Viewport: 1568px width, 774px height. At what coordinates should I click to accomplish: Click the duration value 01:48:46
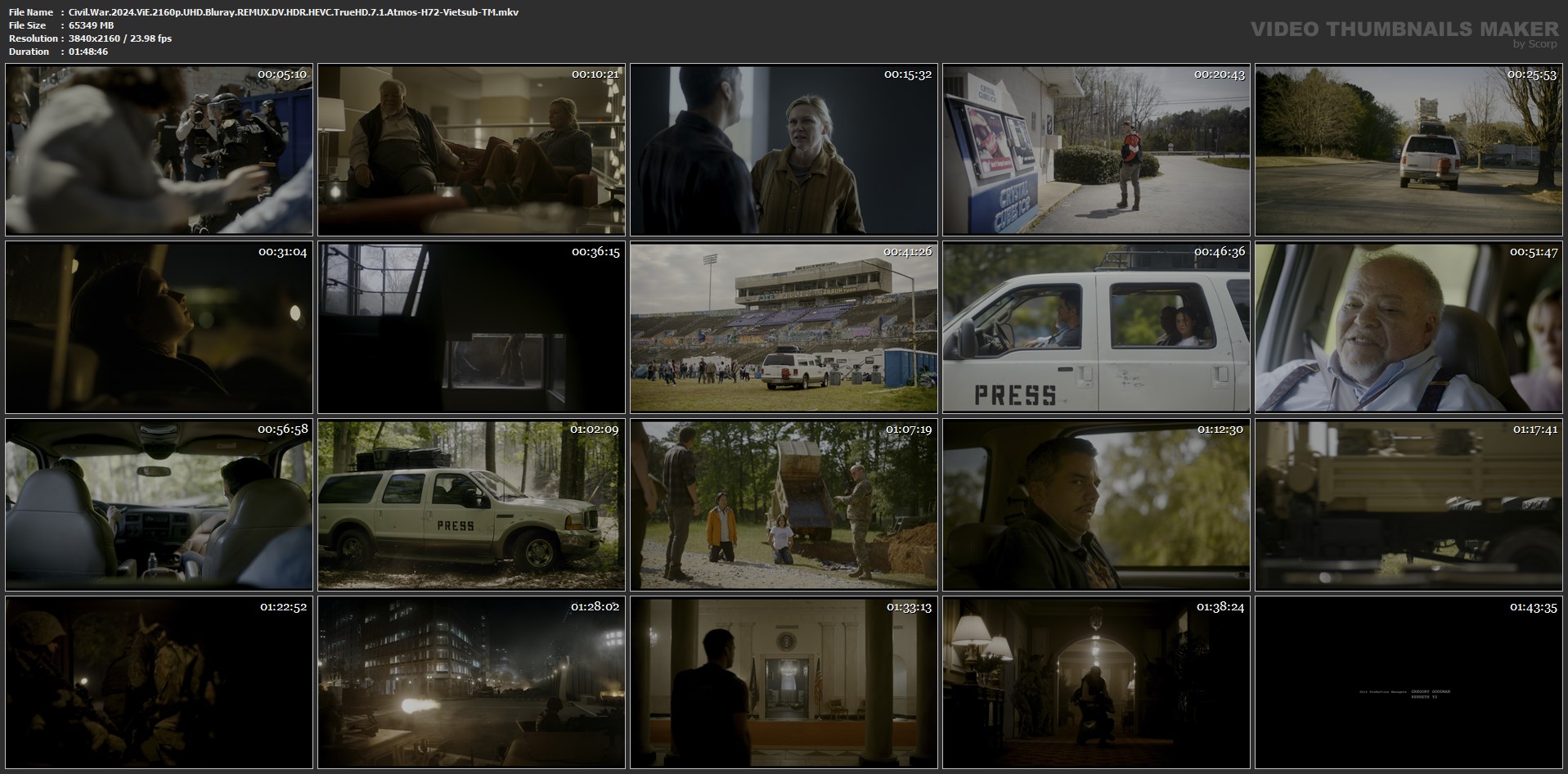[x=88, y=52]
